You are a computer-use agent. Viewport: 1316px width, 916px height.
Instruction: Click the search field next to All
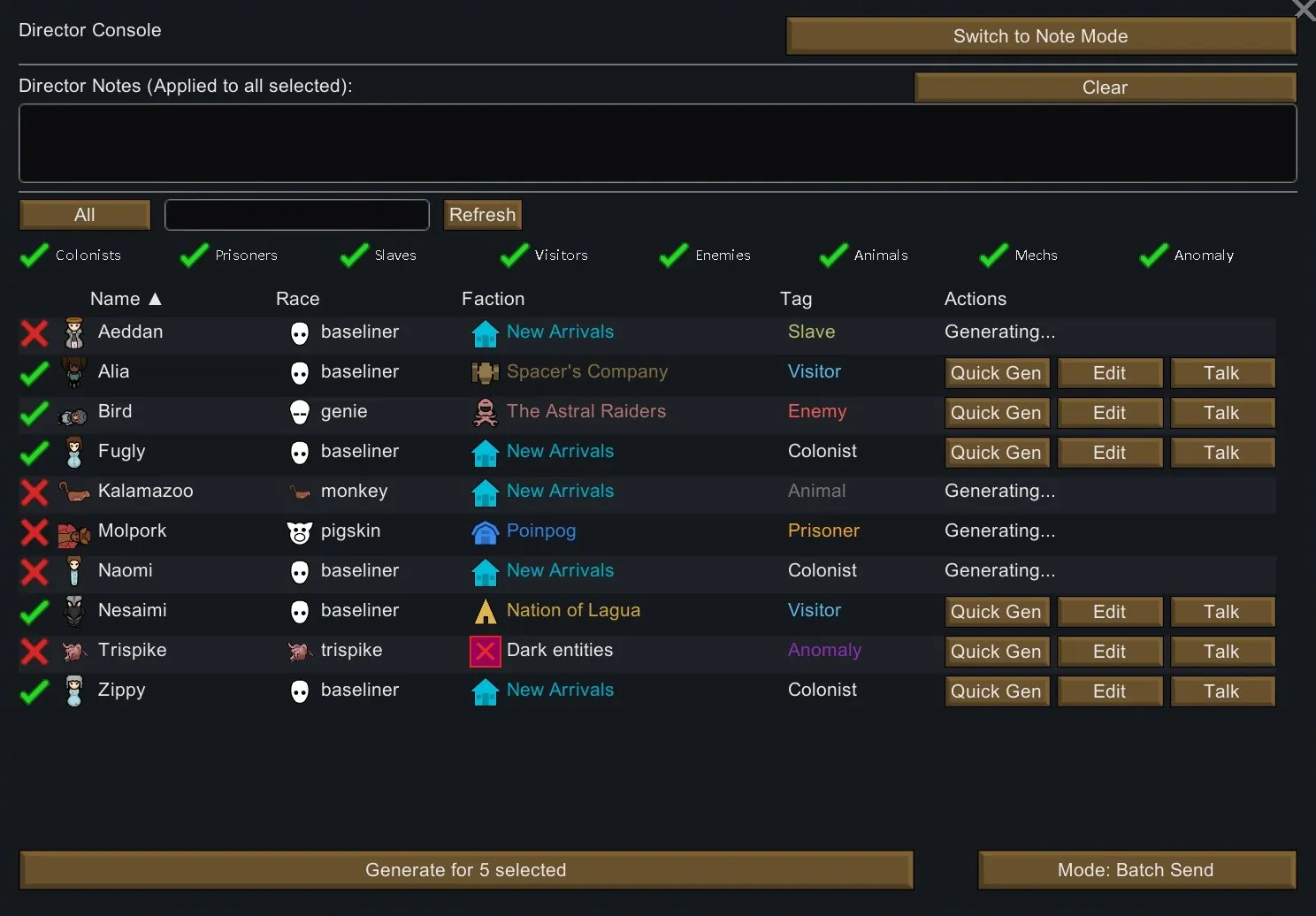296,215
